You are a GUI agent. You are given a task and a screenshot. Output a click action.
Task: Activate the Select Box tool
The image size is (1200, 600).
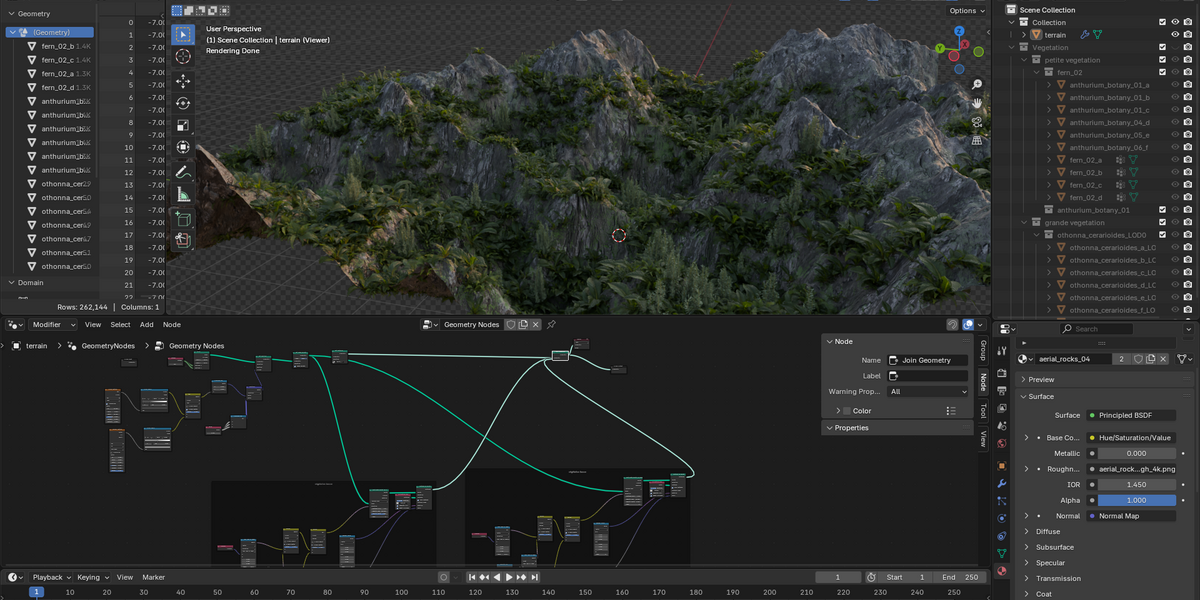click(x=183, y=33)
